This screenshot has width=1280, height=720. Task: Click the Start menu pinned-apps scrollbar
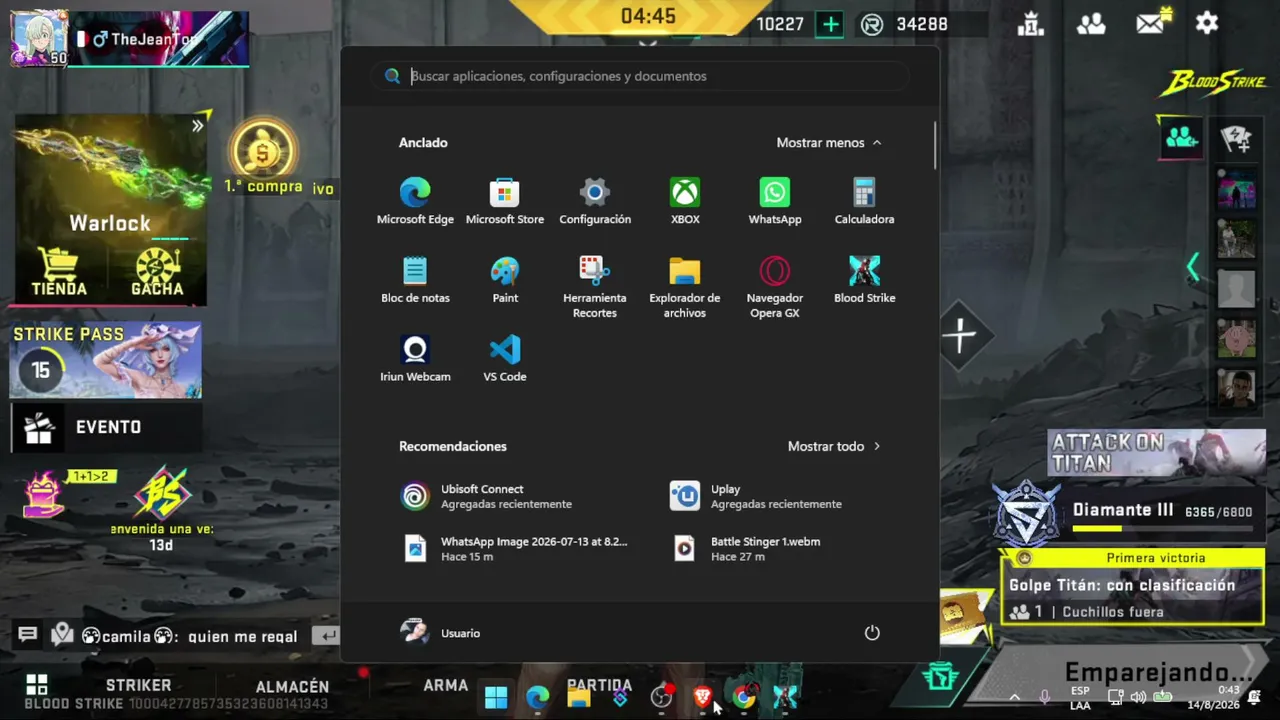pyautogui.click(x=935, y=145)
